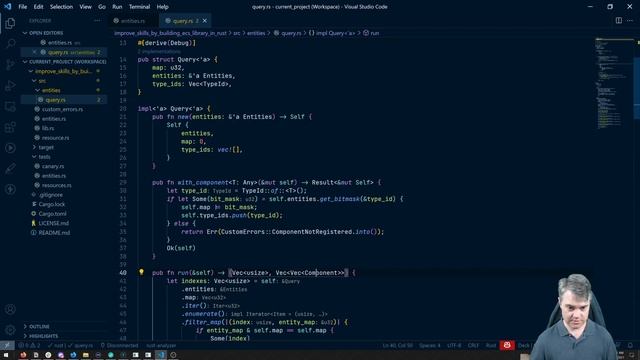Open the Accounts icon in activity bar
The image size is (640, 360).
[10, 309]
